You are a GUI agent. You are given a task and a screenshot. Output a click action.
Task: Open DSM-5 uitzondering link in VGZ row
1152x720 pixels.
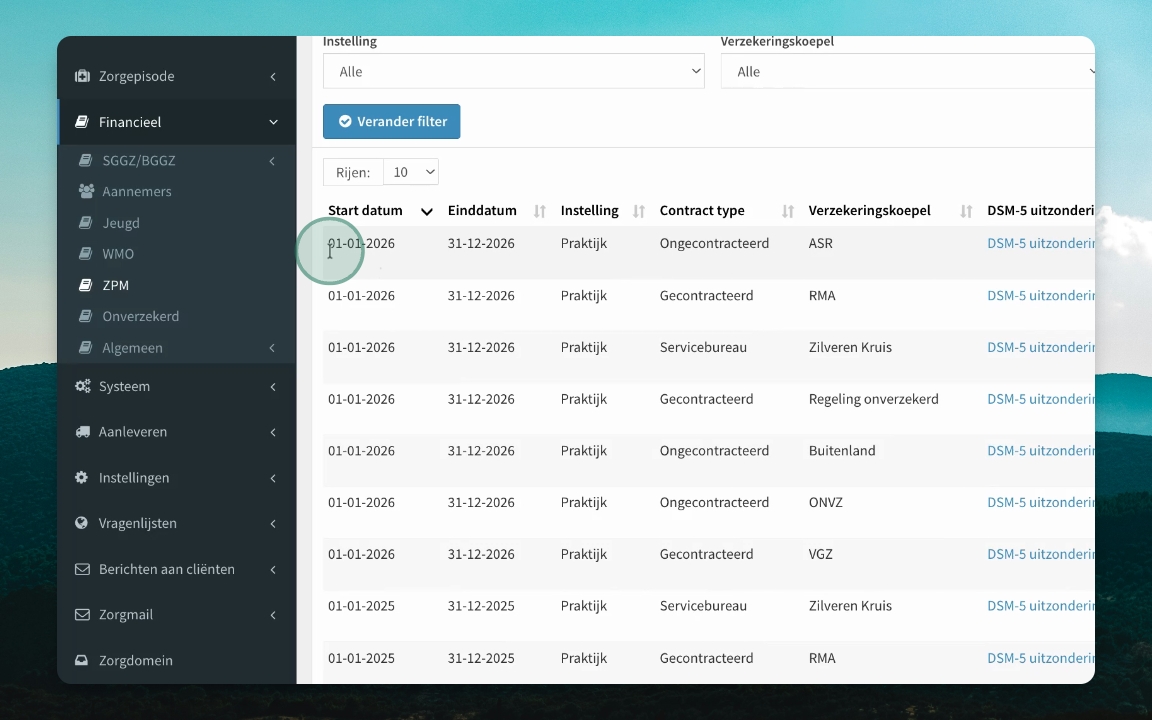(x=1040, y=554)
